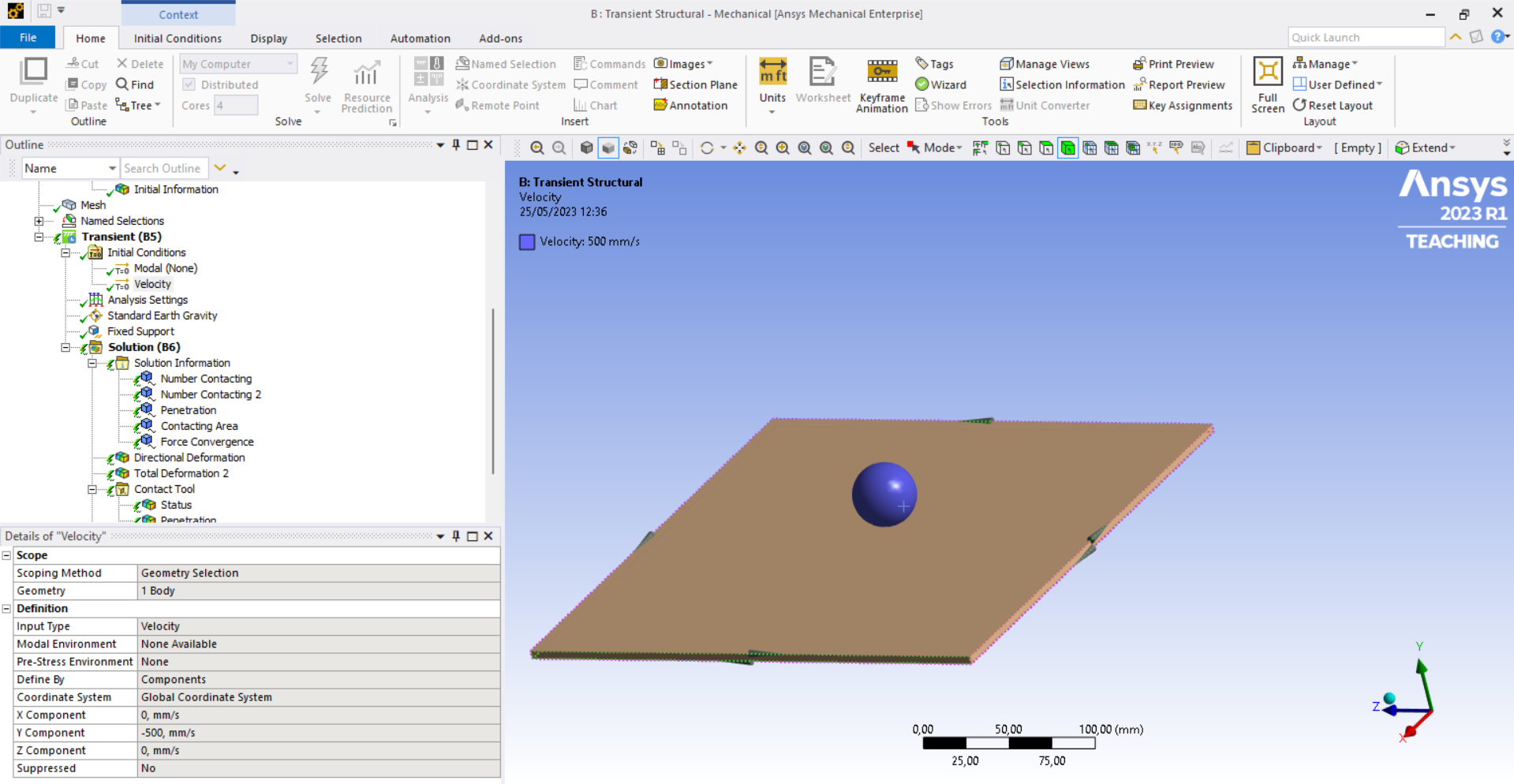Screen dimensions: 1514x784
Task: Click the Quick Launch search box
Action: click(1366, 37)
